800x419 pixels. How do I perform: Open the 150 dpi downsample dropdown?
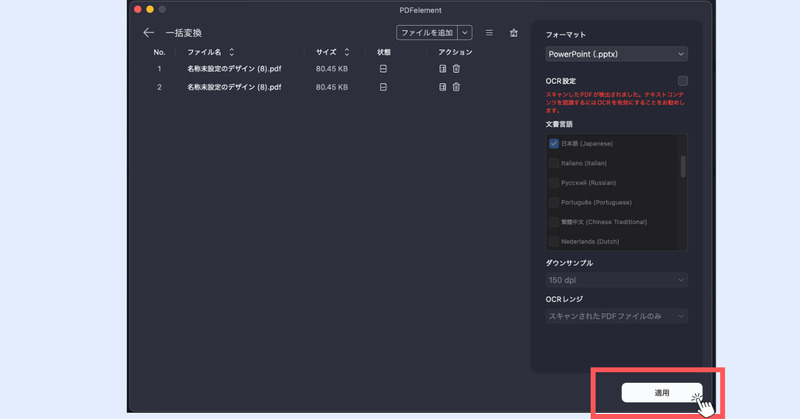(x=616, y=280)
